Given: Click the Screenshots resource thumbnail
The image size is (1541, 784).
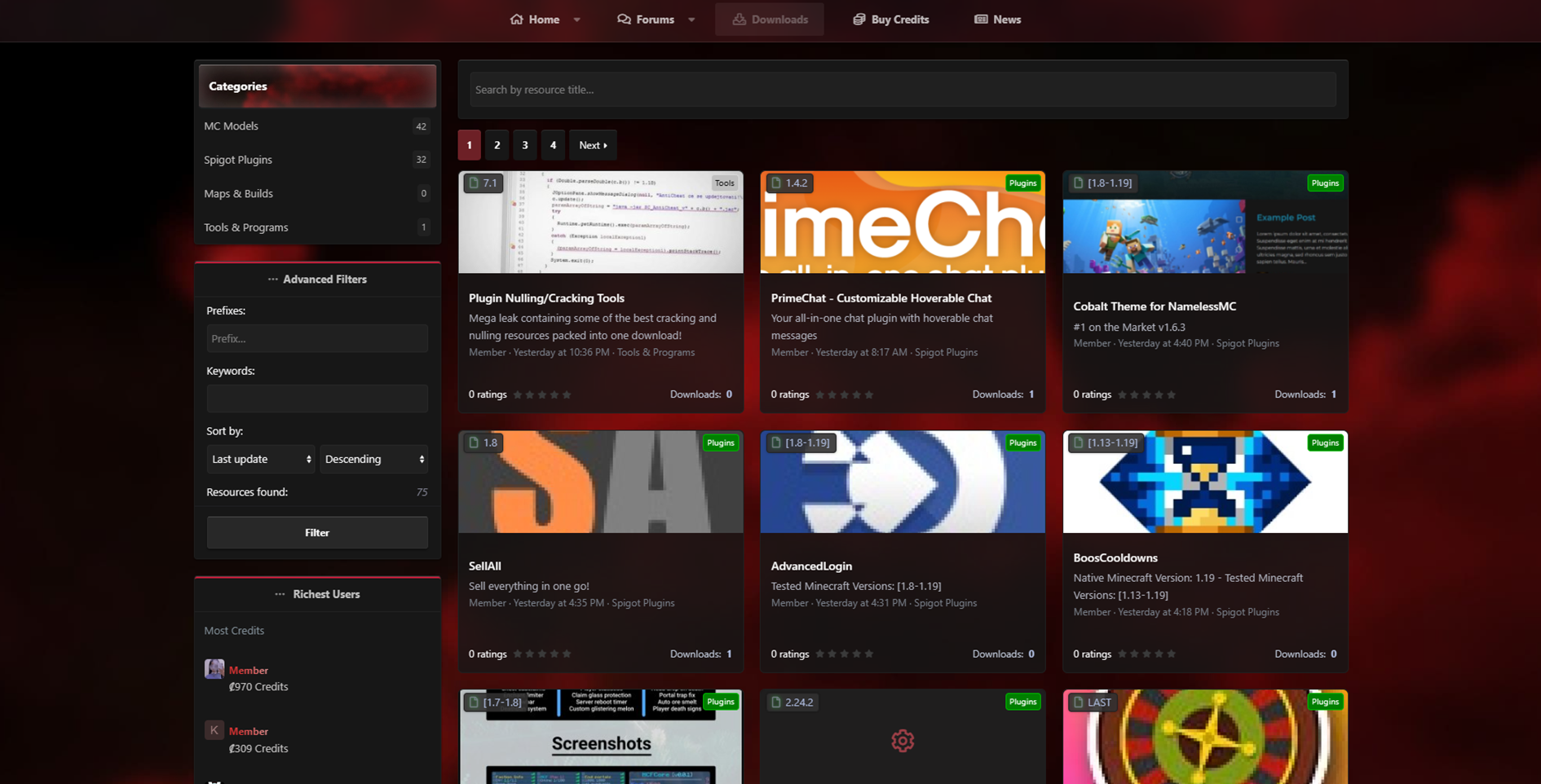Looking at the screenshot, I should tap(601, 737).
